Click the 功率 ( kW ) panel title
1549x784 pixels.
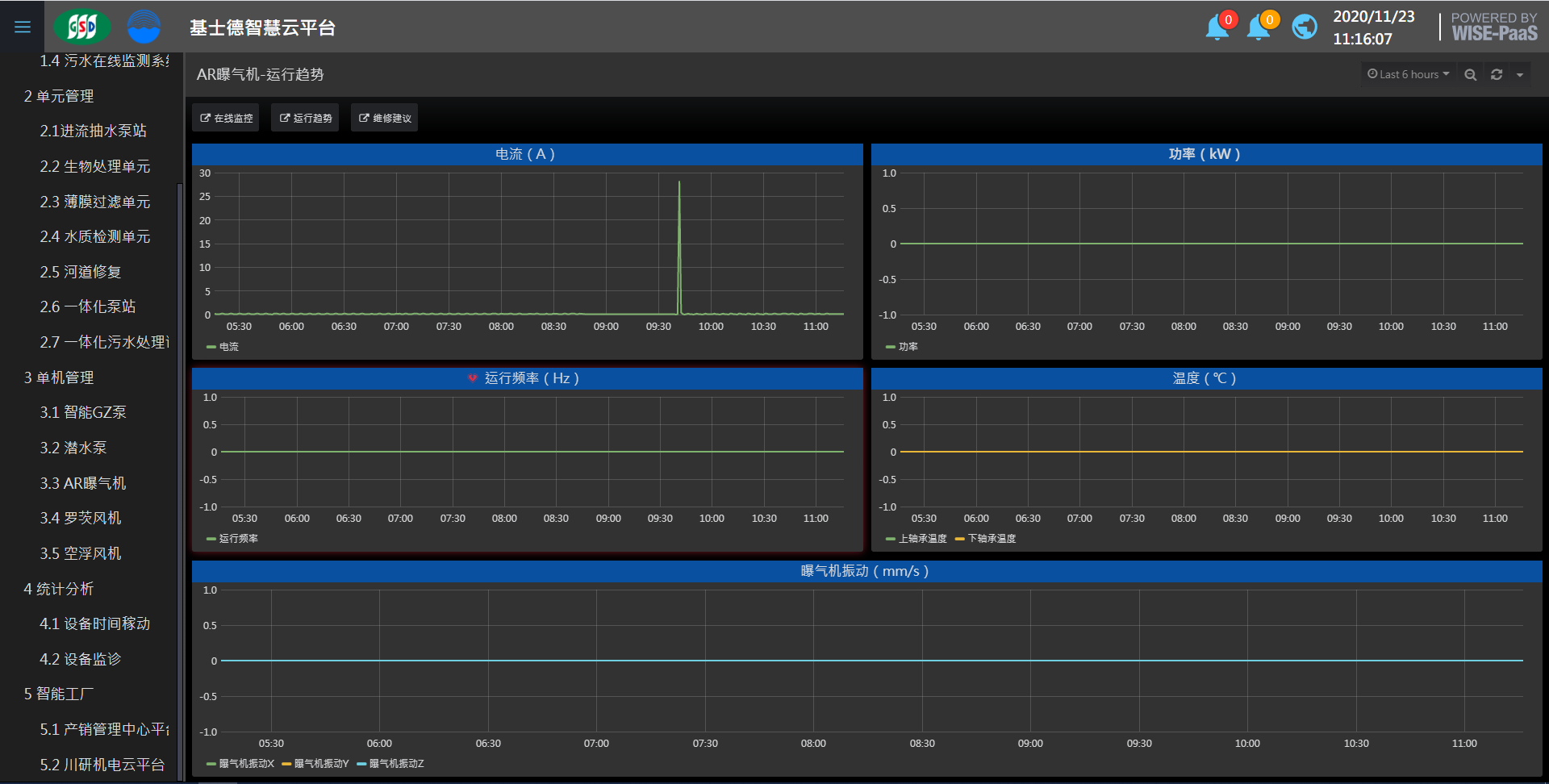[x=1205, y=154]
